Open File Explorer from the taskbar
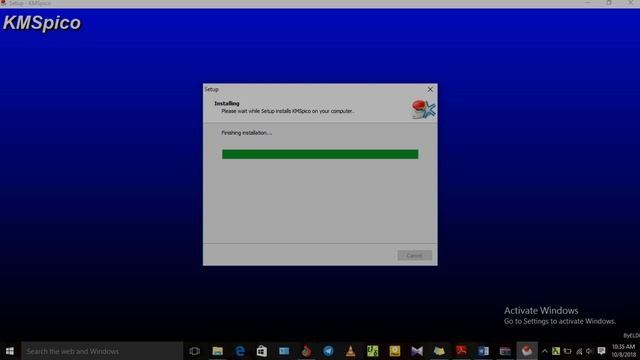Screen dimensions: 640x360 click(x=218, y=351)
